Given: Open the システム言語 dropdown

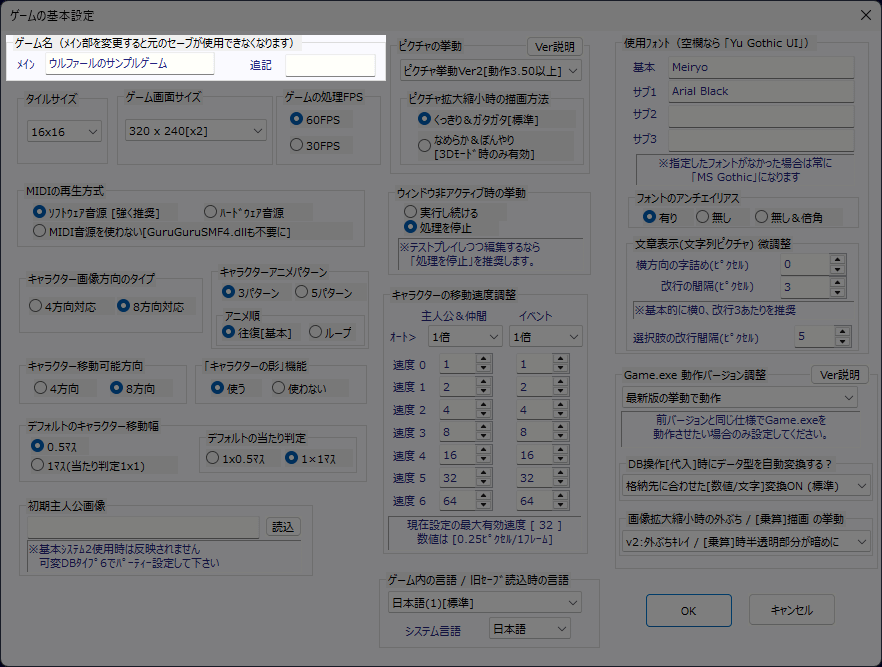Looking at the screenshot, I should [x=529, y=629].
